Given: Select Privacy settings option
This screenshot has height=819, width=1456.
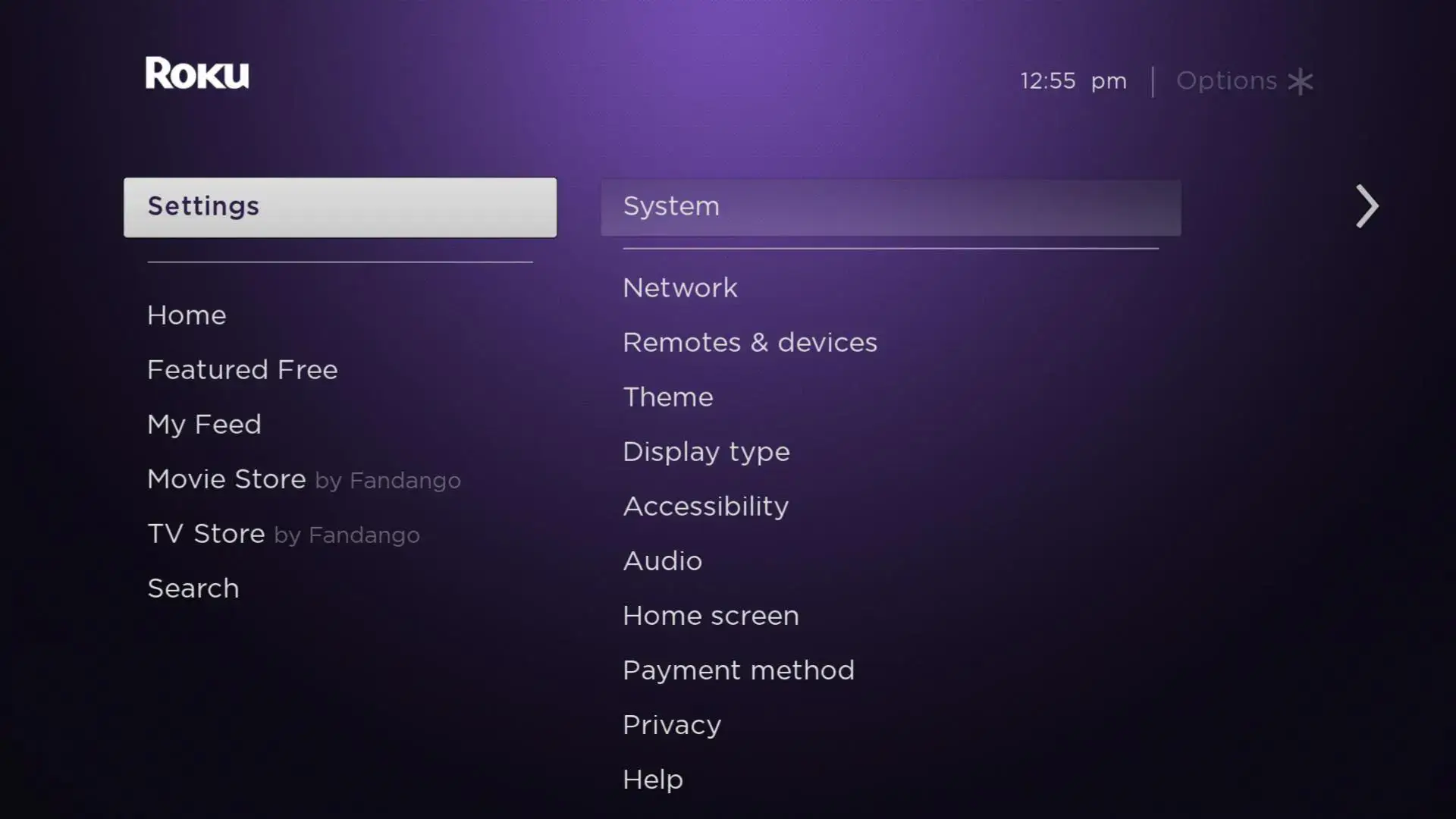Looking at the screenshot, I should tap(671, 724).
